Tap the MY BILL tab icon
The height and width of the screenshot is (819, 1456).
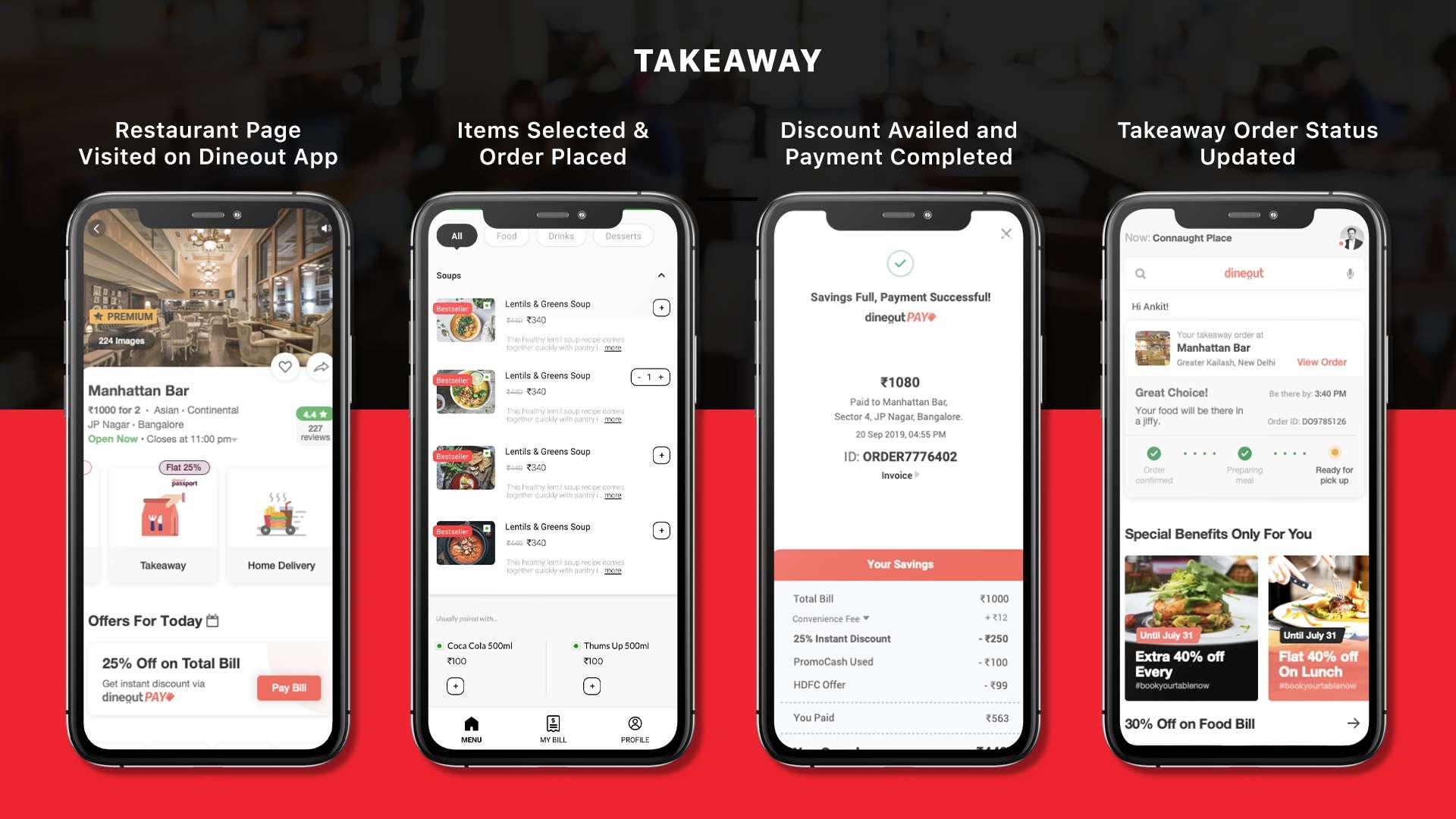coord(551,724)
